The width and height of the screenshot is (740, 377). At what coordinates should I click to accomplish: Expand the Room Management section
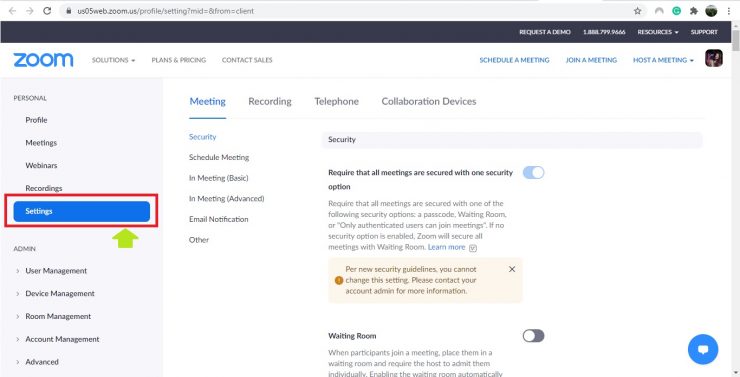[58, 316]
